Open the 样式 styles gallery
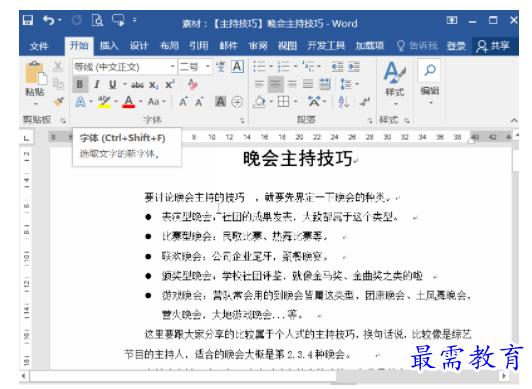The image size is (532, 389). point(395,83)
